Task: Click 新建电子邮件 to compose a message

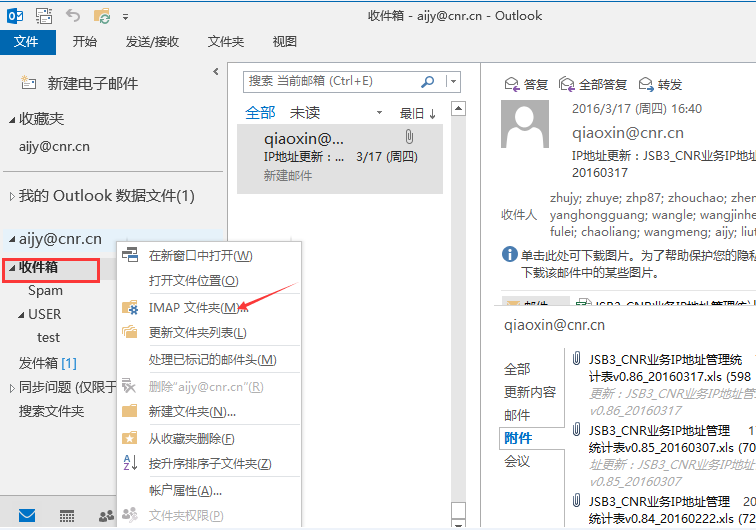Action: coord(80,83)
